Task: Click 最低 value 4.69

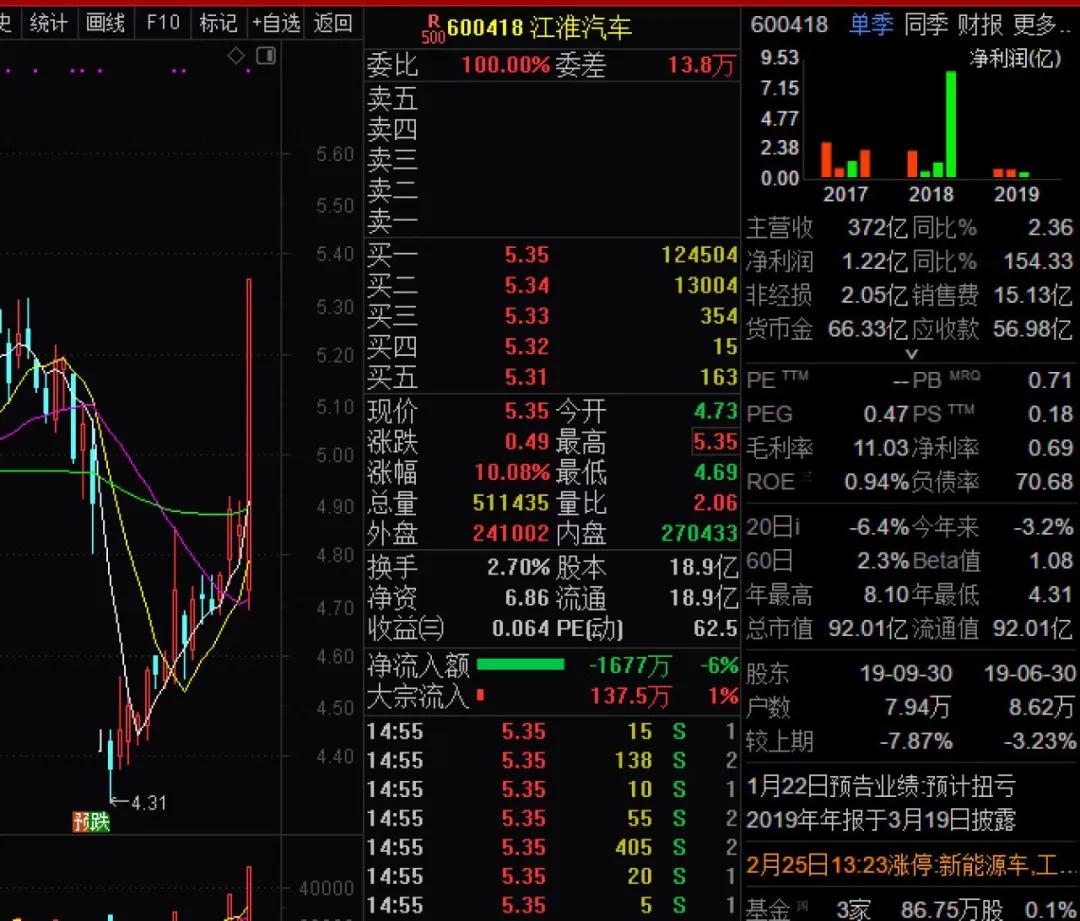Action: click(716, 473)
